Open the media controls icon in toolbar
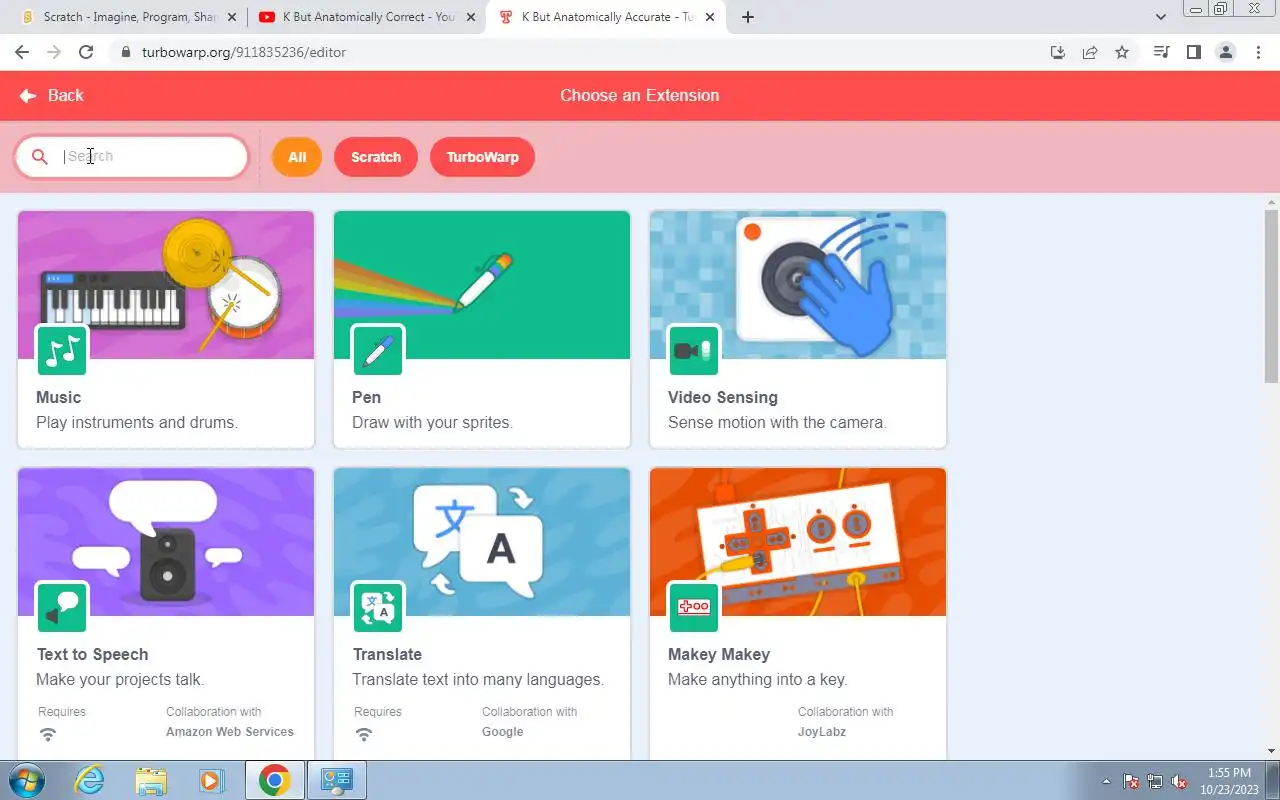The height and width of the screenshot is (800, 1280). coord(1161,52)
